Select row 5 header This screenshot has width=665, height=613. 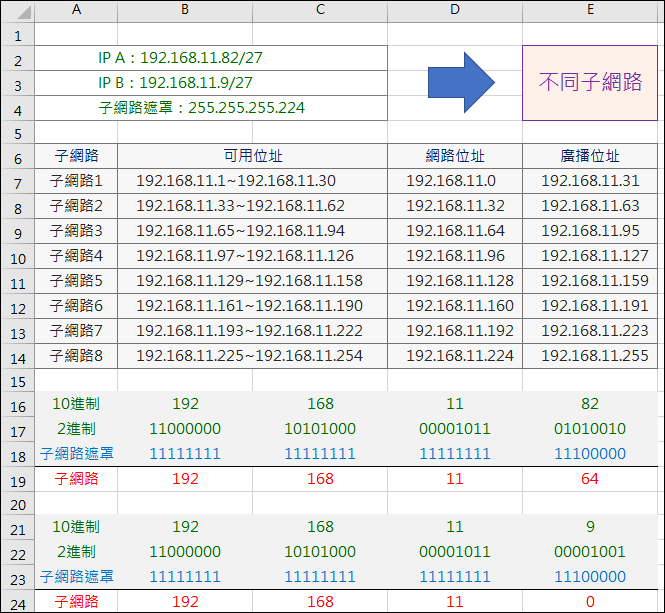(x=18, y=133)
